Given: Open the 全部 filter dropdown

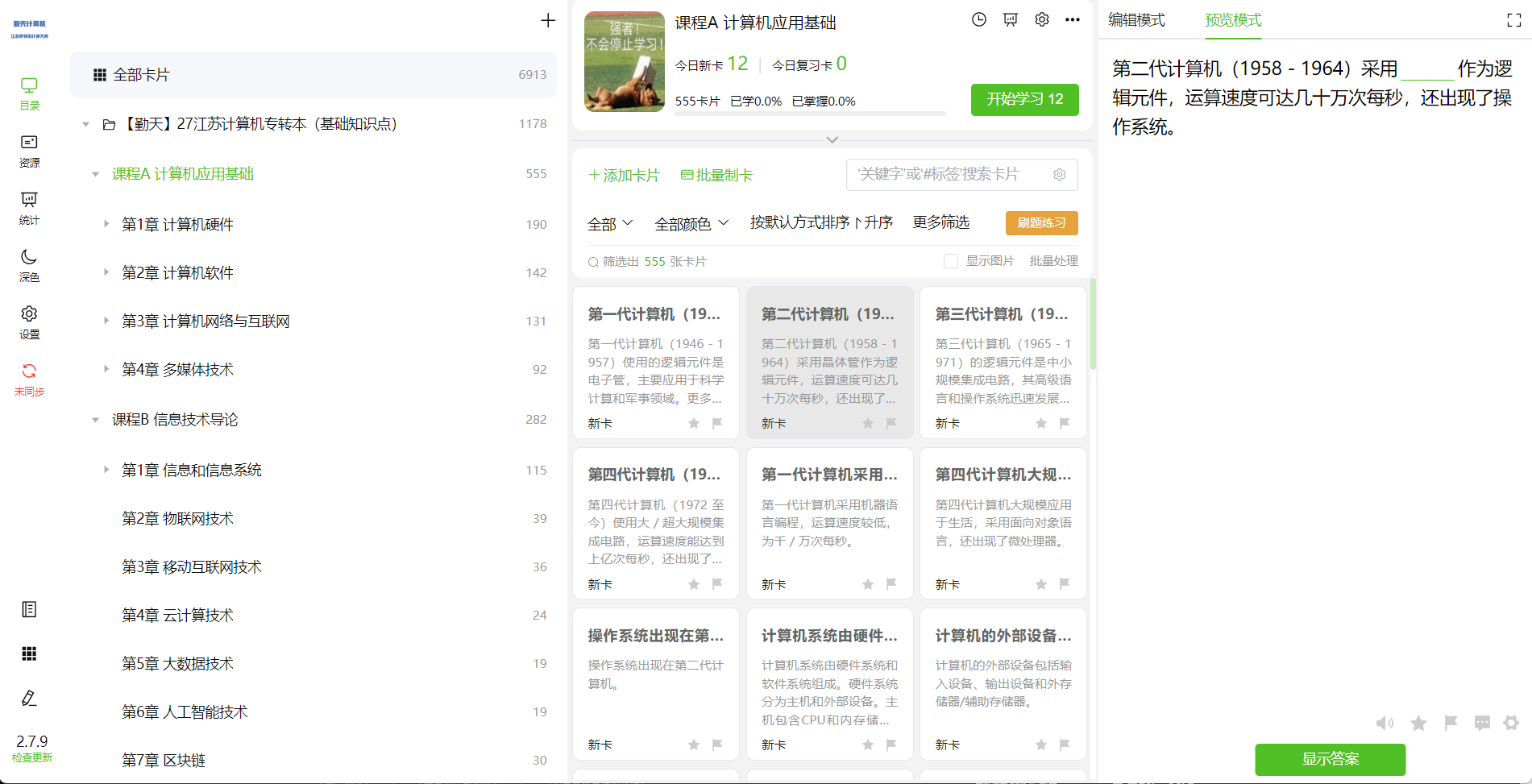Looking at the screenshot, I should tap(610, 223).
